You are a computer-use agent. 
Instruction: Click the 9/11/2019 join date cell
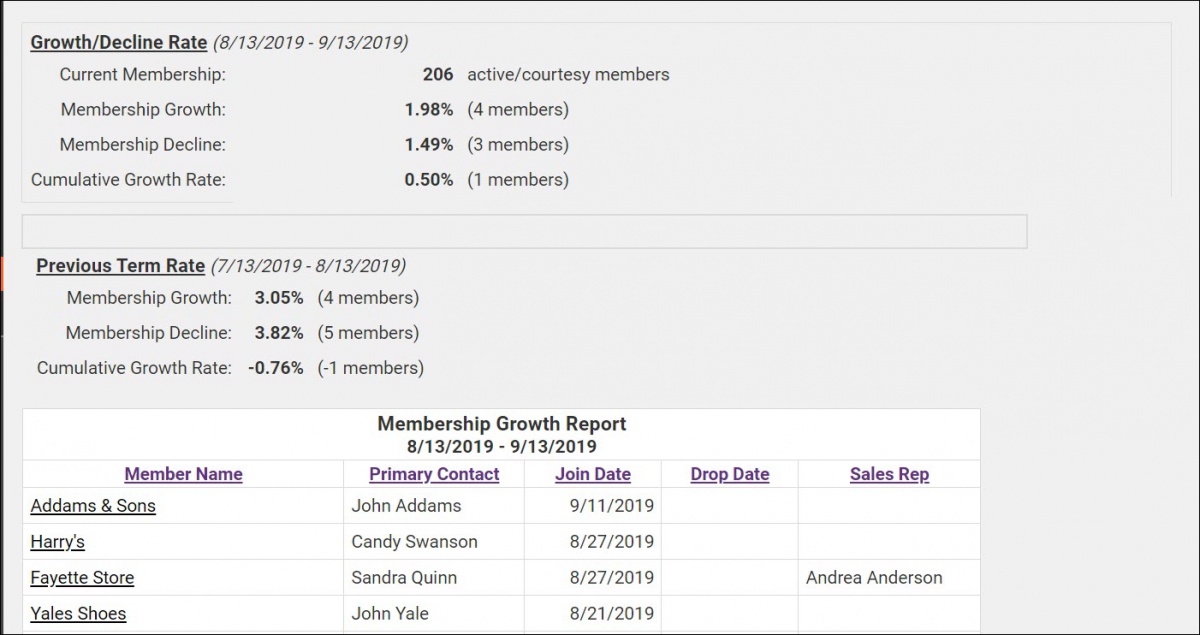click(x=613, y=506)
